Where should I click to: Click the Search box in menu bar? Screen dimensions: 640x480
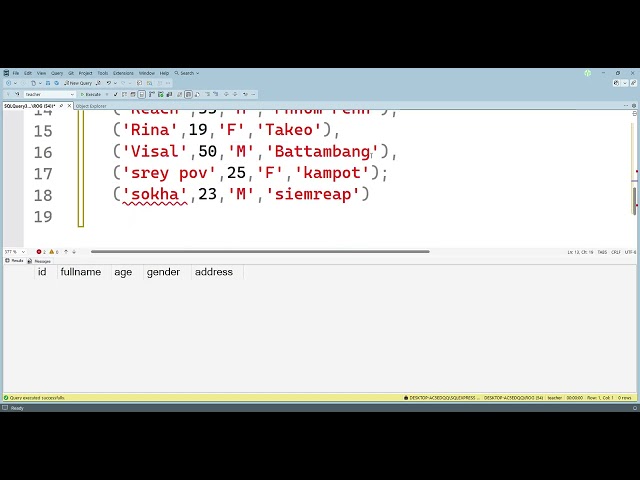click(187, 73)
